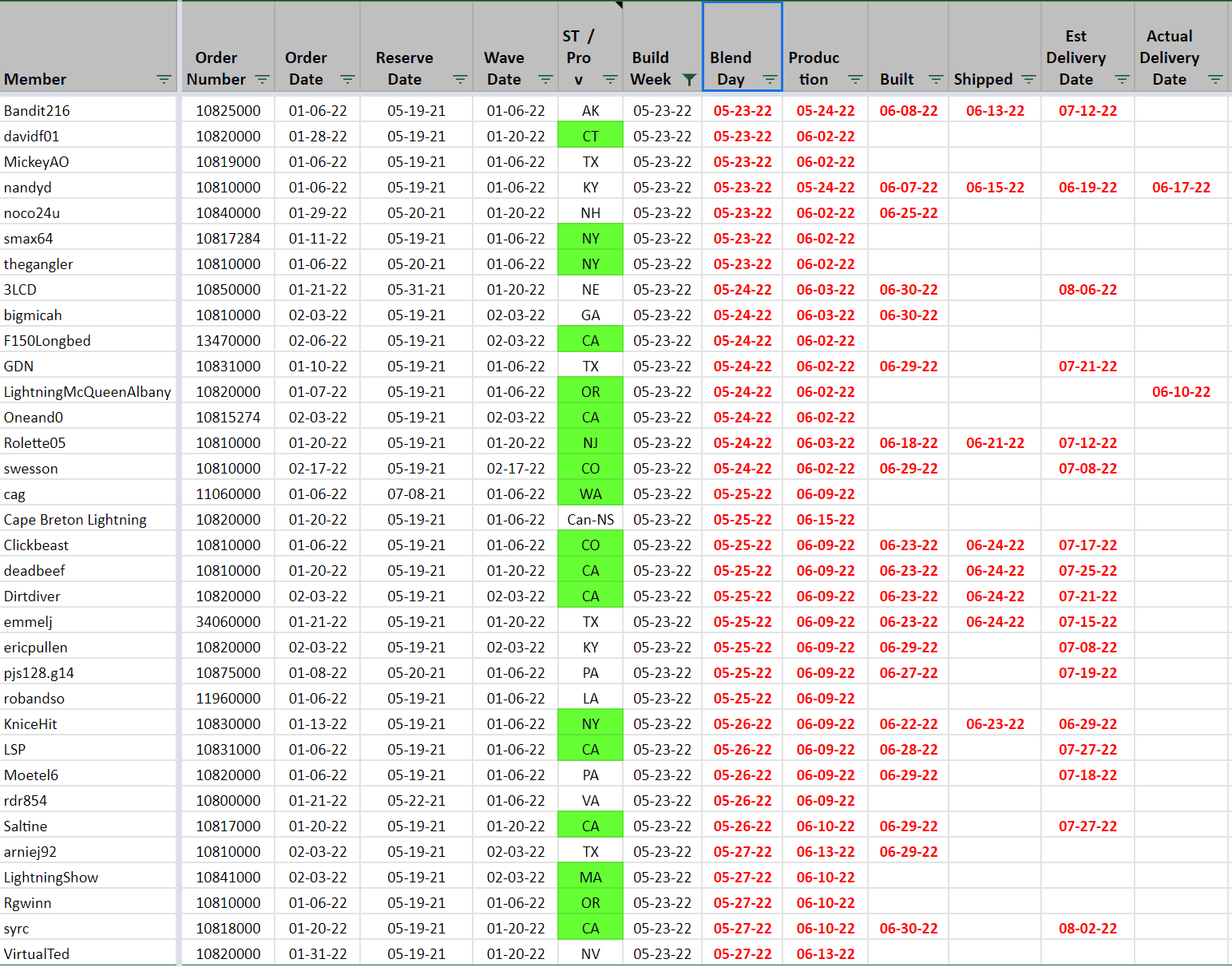Click the green CT cell in davidf01 row
Viewport: 1232px width, 967px height.
(590, 137)
